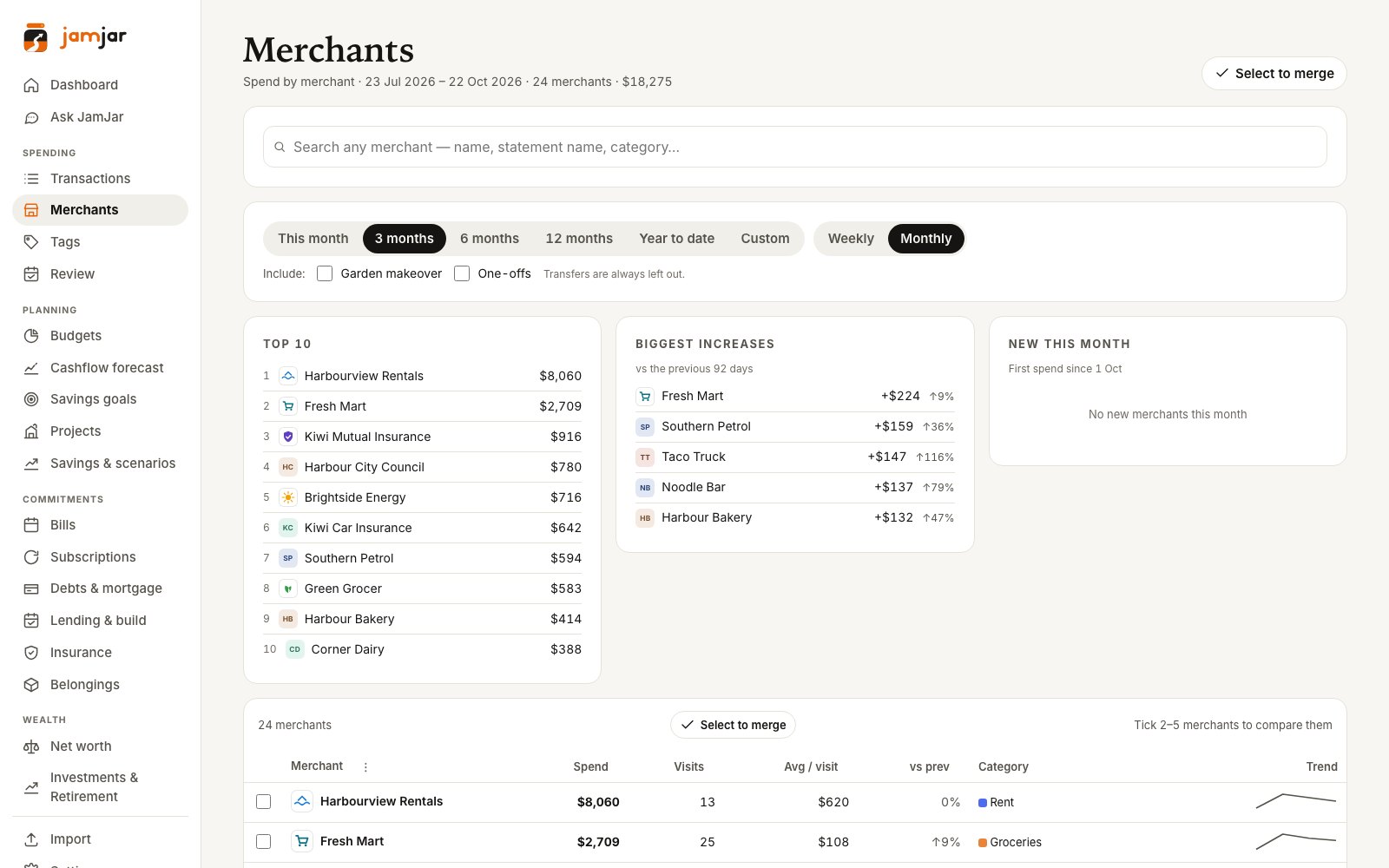The image size is (1389, 868).
Task: Switch grouping to Monthly
Action: (x=925, y=239)
